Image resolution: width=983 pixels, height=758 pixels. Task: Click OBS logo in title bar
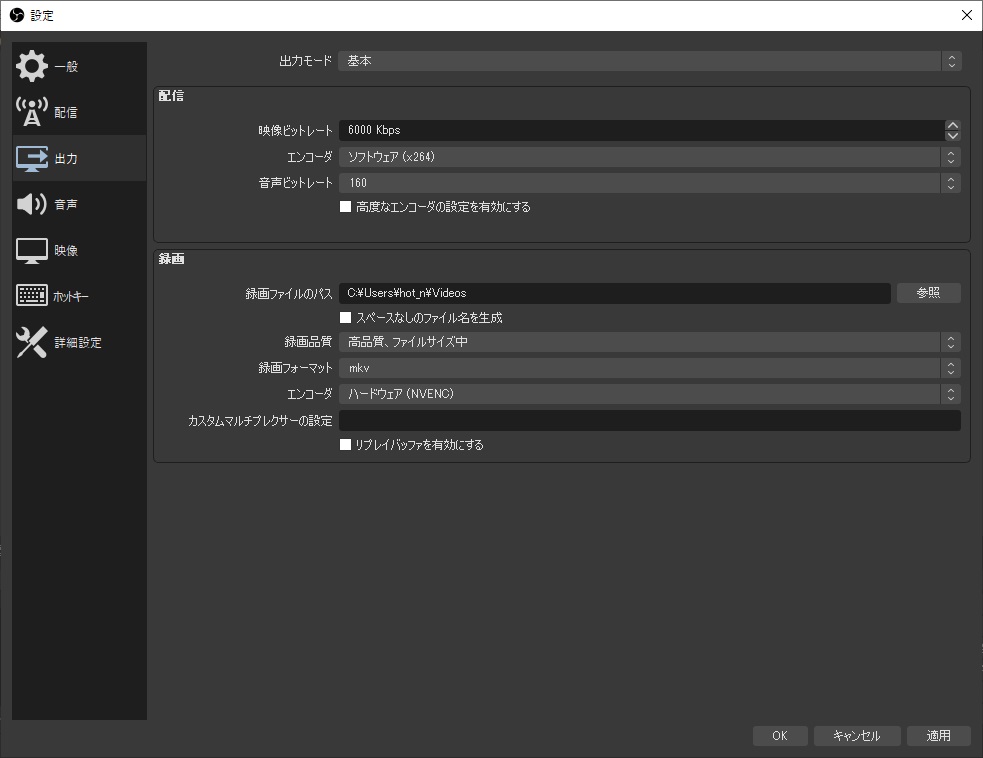(17, 15)
